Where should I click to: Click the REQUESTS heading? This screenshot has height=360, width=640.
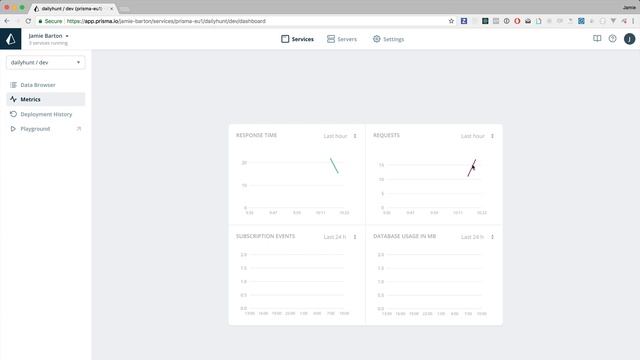click(387, 135)
